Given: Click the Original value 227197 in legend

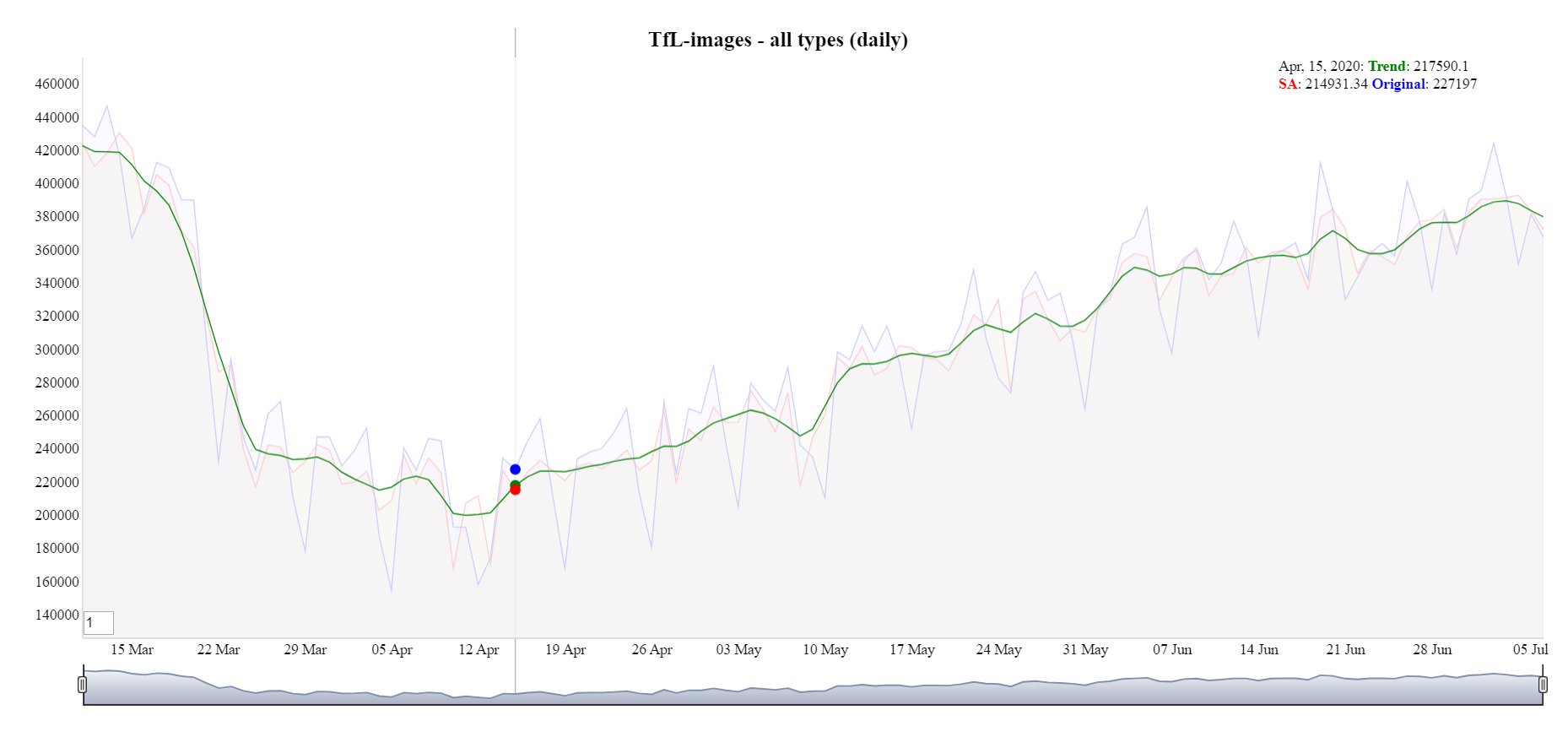Looking at the screenshot, I should (x=1455, y=84).
